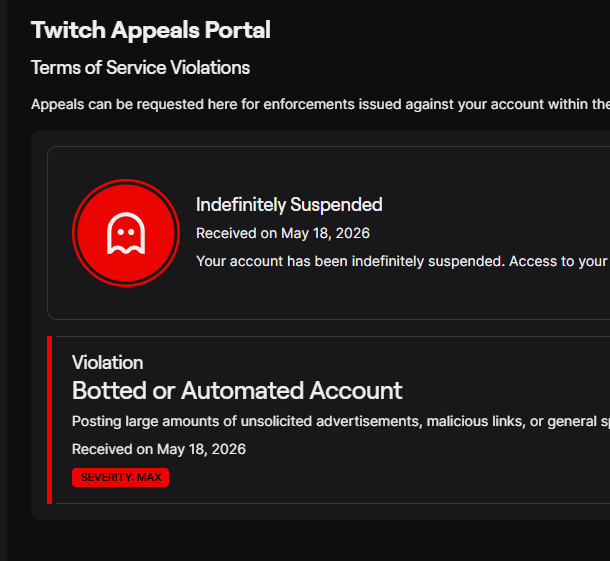Viewport: 610px width, 561px height.
Task: Click the dark left sidebar strip
Action: click(4, 280)
